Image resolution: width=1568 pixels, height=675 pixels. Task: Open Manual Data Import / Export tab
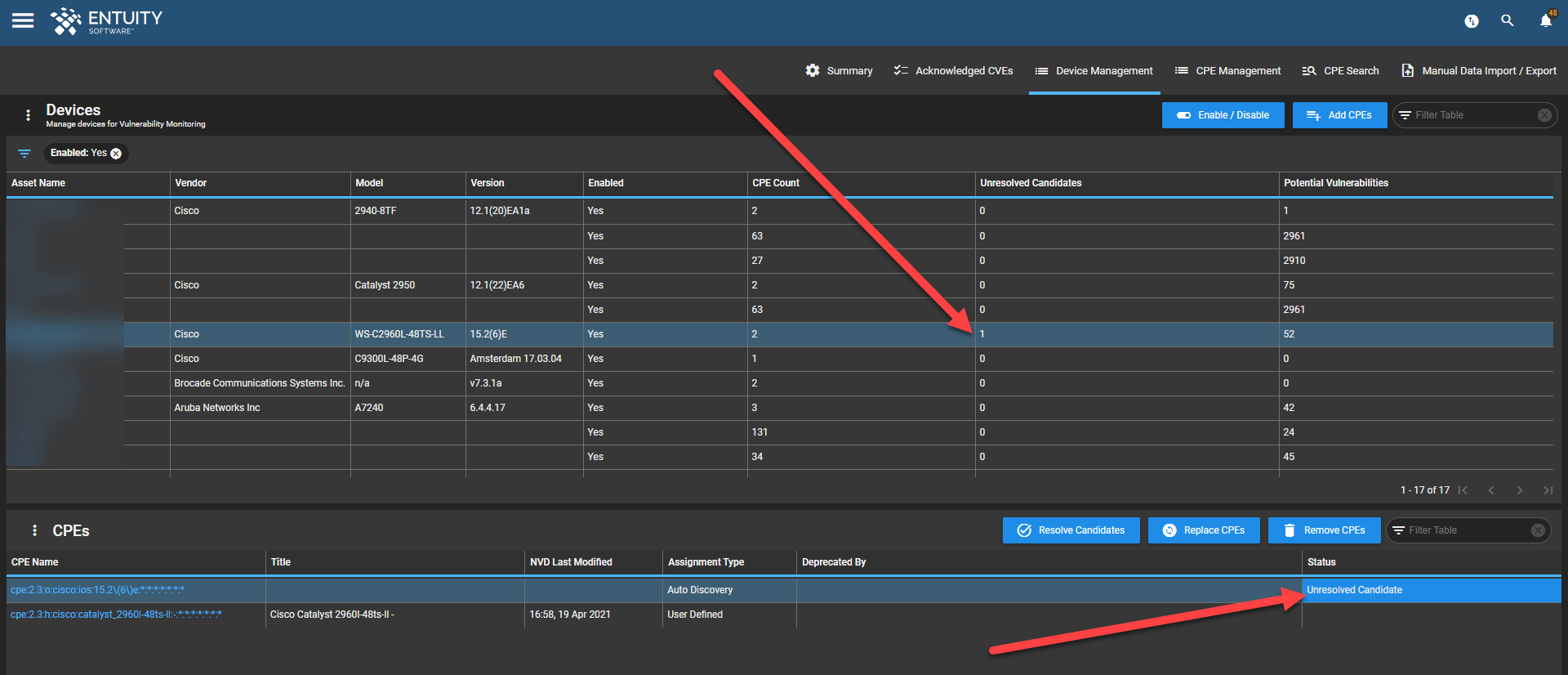pos(1479,71)
